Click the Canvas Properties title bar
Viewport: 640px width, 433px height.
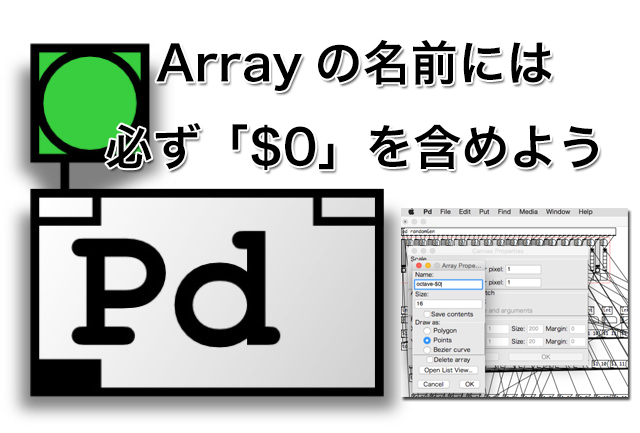[498, 251]
